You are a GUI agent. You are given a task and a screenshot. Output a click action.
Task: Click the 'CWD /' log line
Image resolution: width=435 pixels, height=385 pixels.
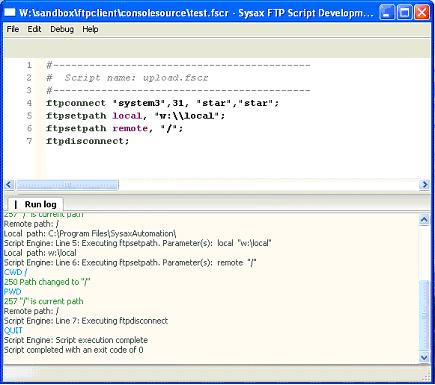click(16, 272)
